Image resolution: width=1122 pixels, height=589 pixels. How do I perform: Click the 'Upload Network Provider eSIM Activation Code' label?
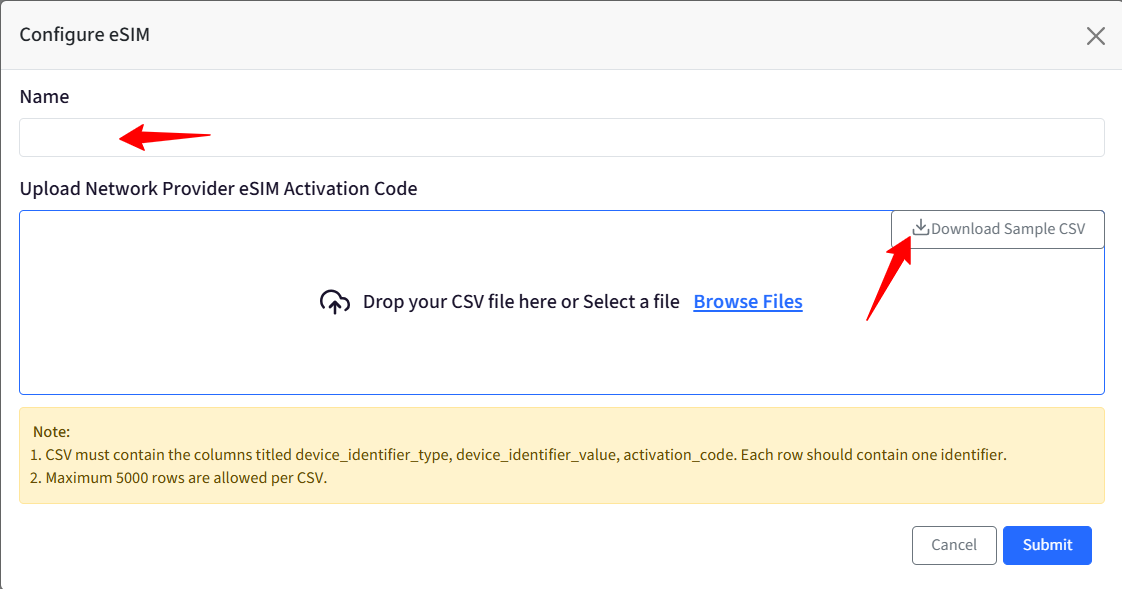[x=218, y=188]
